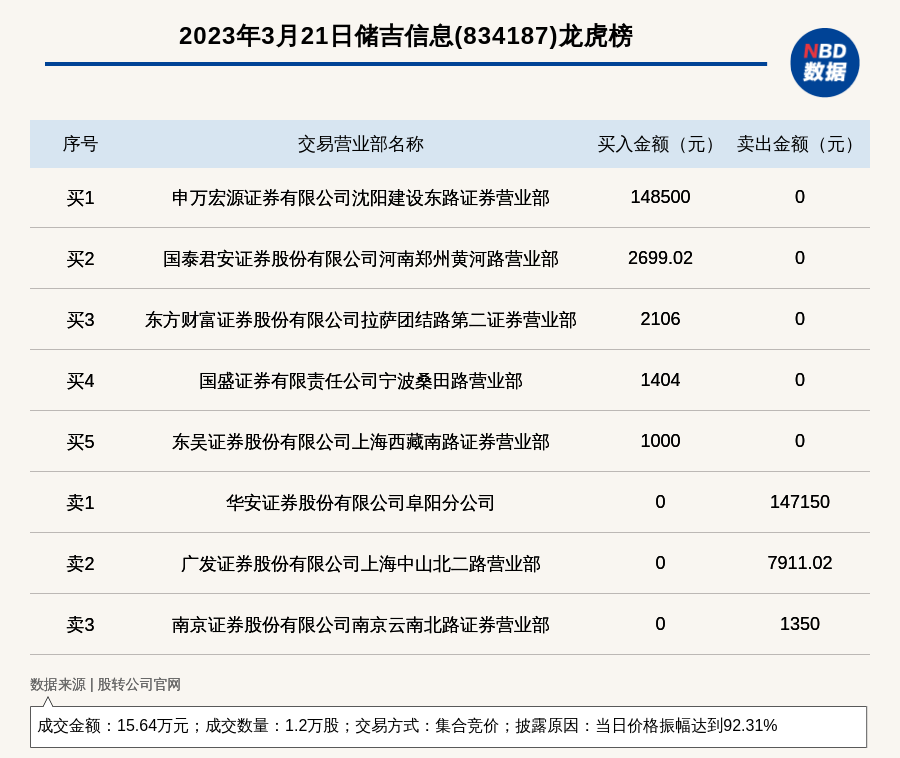Select 国盛证券有限责任公司宁波桑田路营业部 cell
900x758 pixels.
pos(360,381)
